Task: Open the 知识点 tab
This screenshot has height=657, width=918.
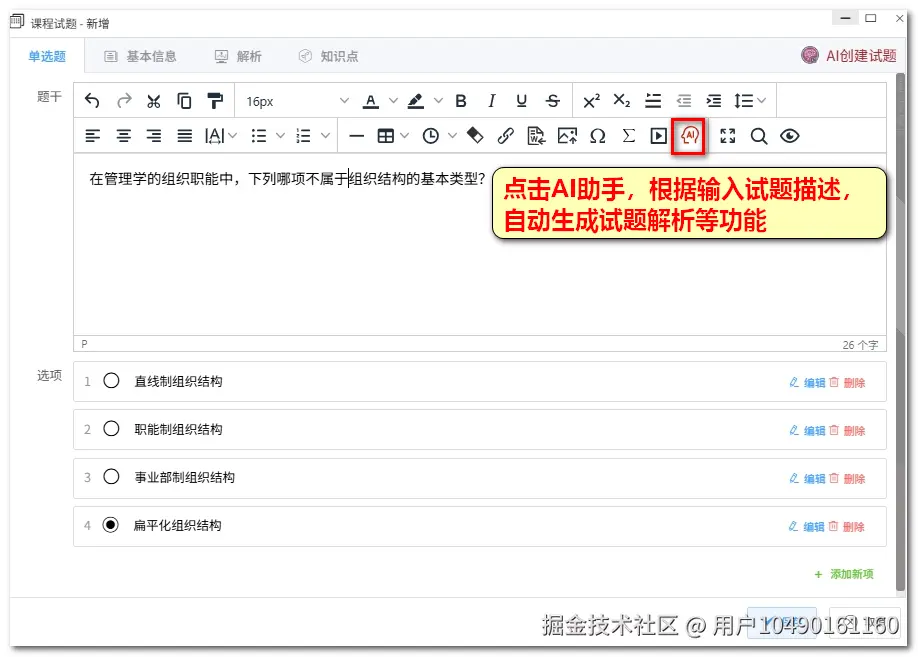Action: click(328, 56)
